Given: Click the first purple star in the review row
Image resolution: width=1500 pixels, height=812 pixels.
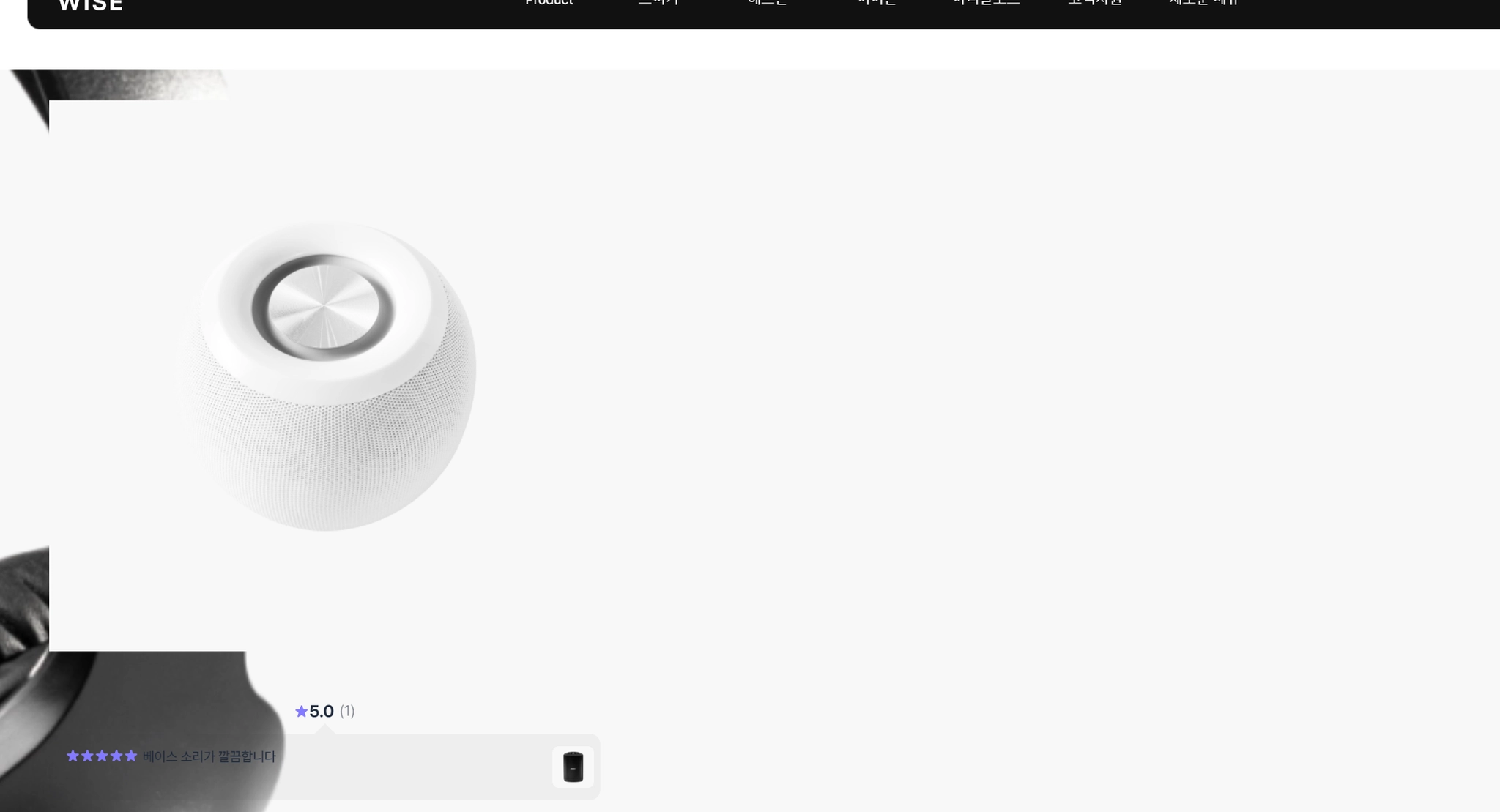Looking at the screenshot, I should [73, 756].
